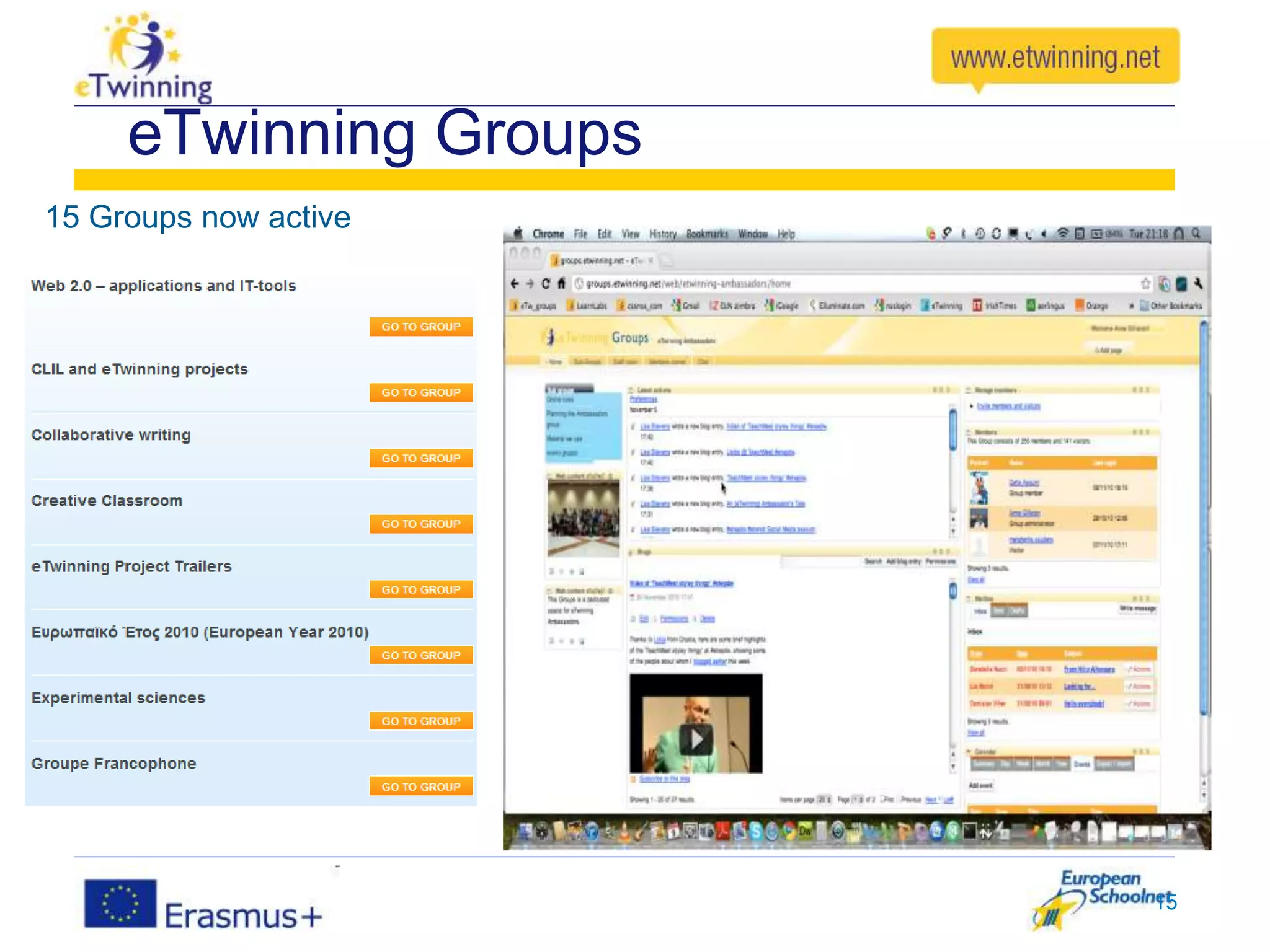The image size is (1270, 952).
Task: Open the Gmail bookmark
Action: click(686, 306)
